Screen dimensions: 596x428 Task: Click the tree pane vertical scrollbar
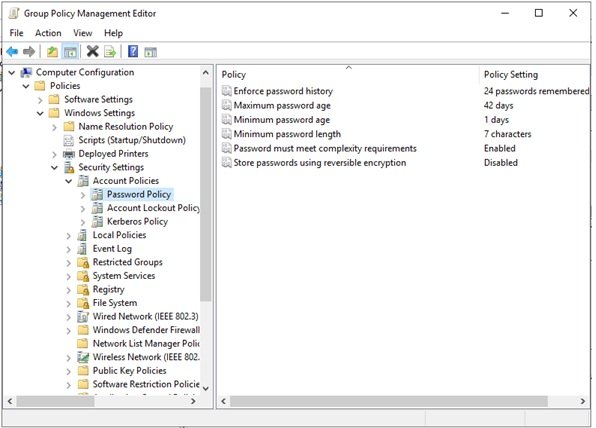(206, 194)
